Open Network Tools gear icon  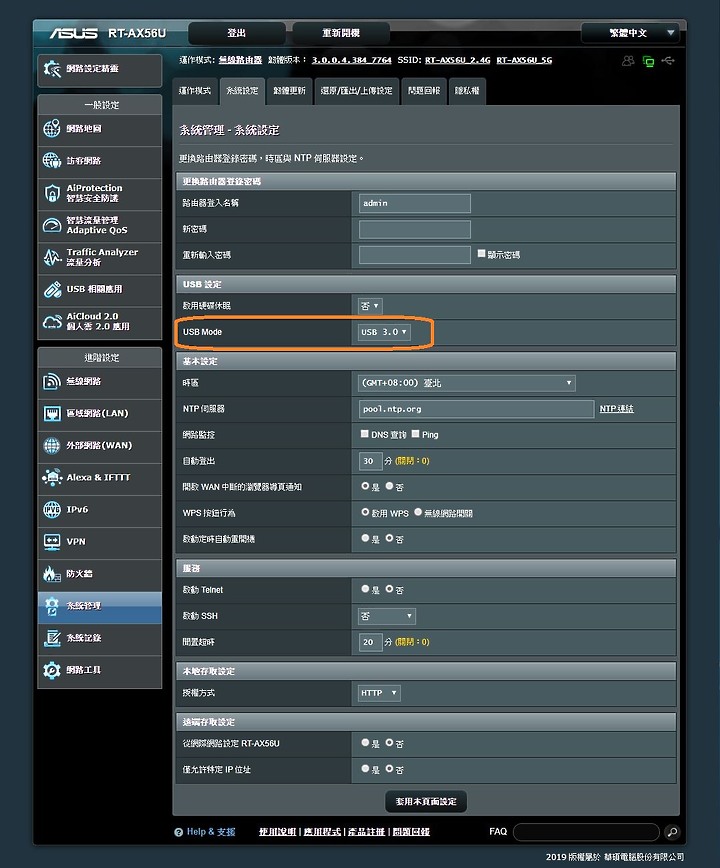point(52,670)
